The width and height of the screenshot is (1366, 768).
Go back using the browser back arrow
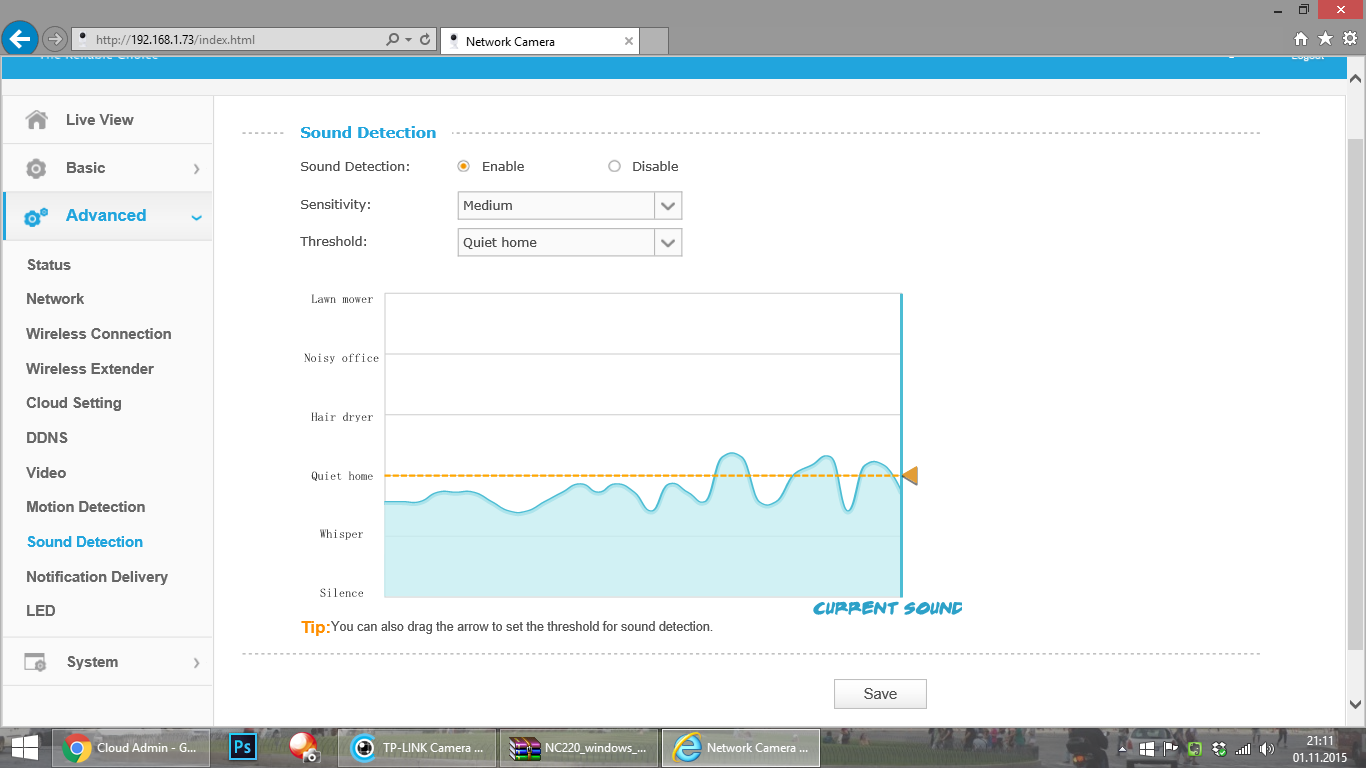coord(20,39)
